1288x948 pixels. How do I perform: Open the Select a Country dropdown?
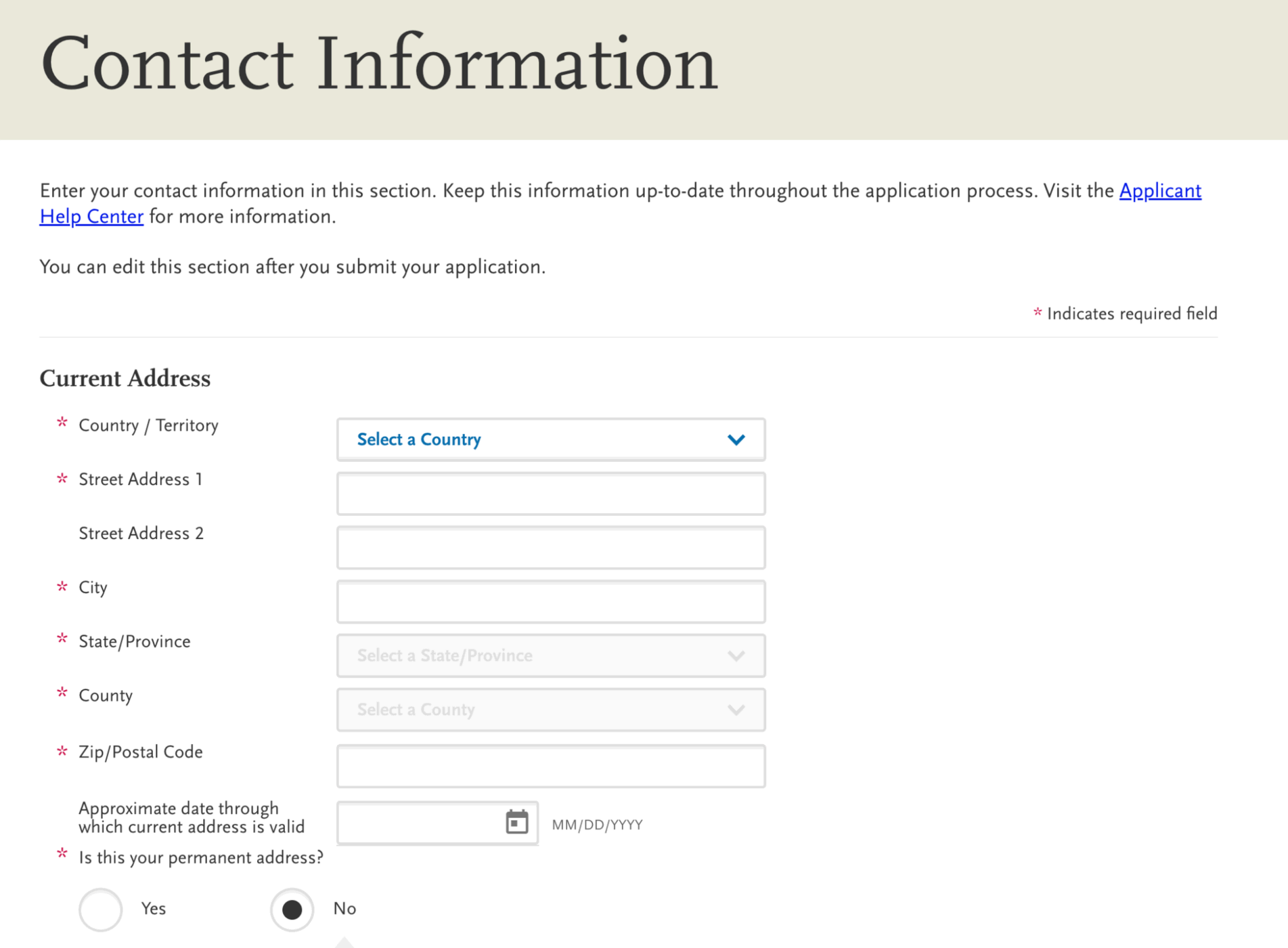[550, 440]
